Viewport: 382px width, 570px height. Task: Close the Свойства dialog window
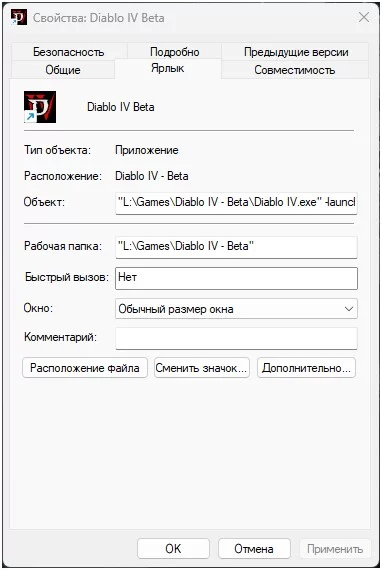(363, 17)
